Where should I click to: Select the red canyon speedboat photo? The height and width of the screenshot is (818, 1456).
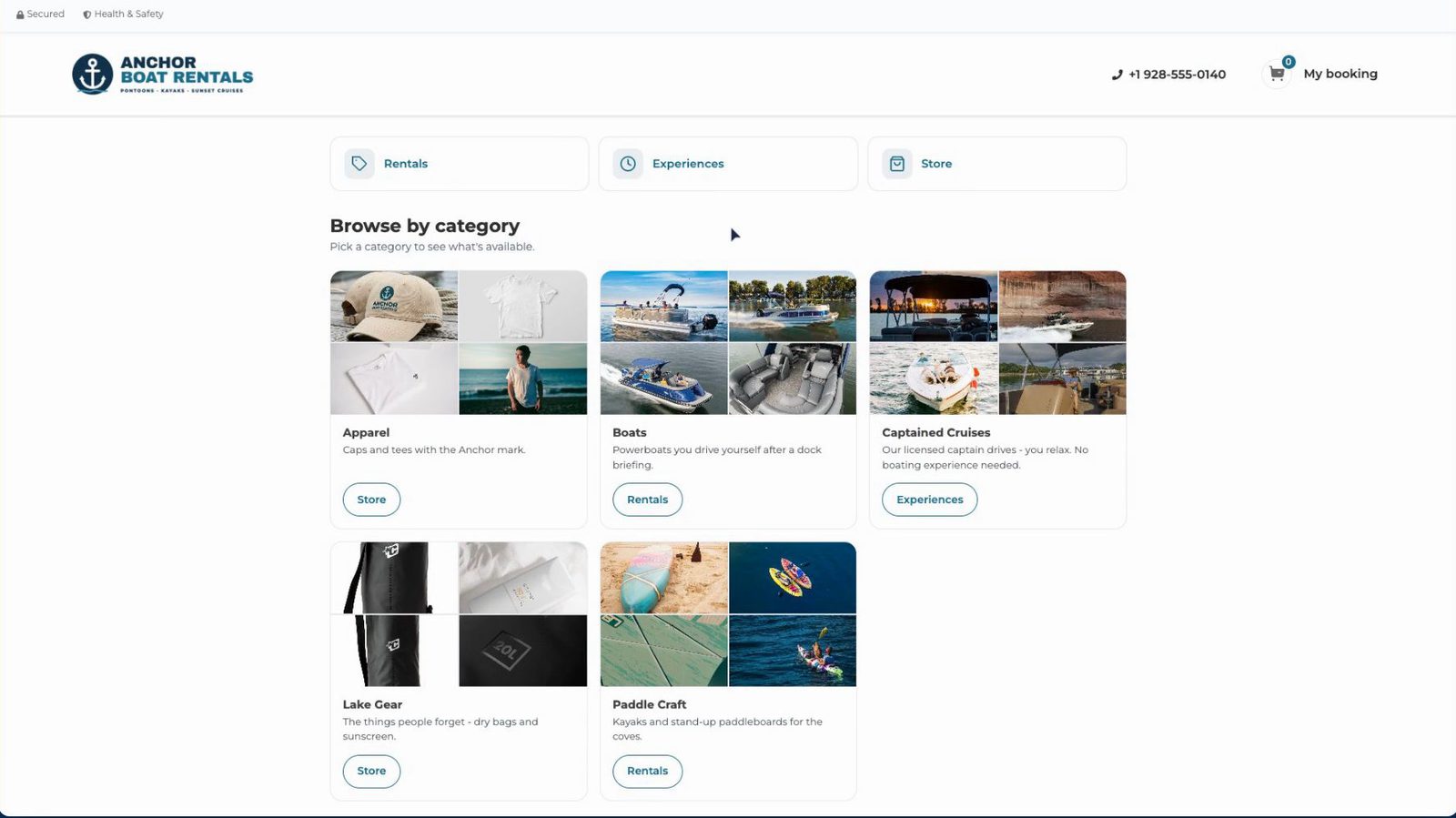pos(1063,306)
